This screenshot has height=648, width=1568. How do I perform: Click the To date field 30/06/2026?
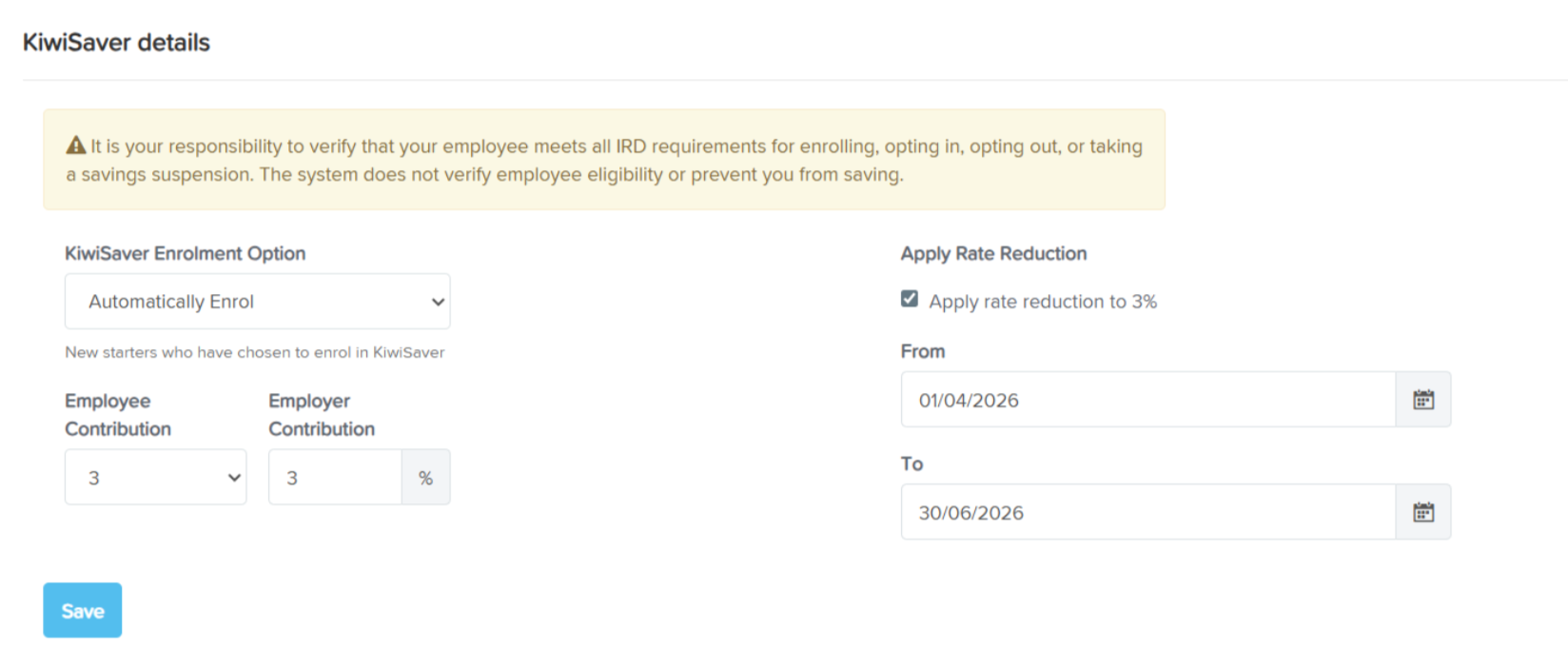click(x=1148, y=512)
